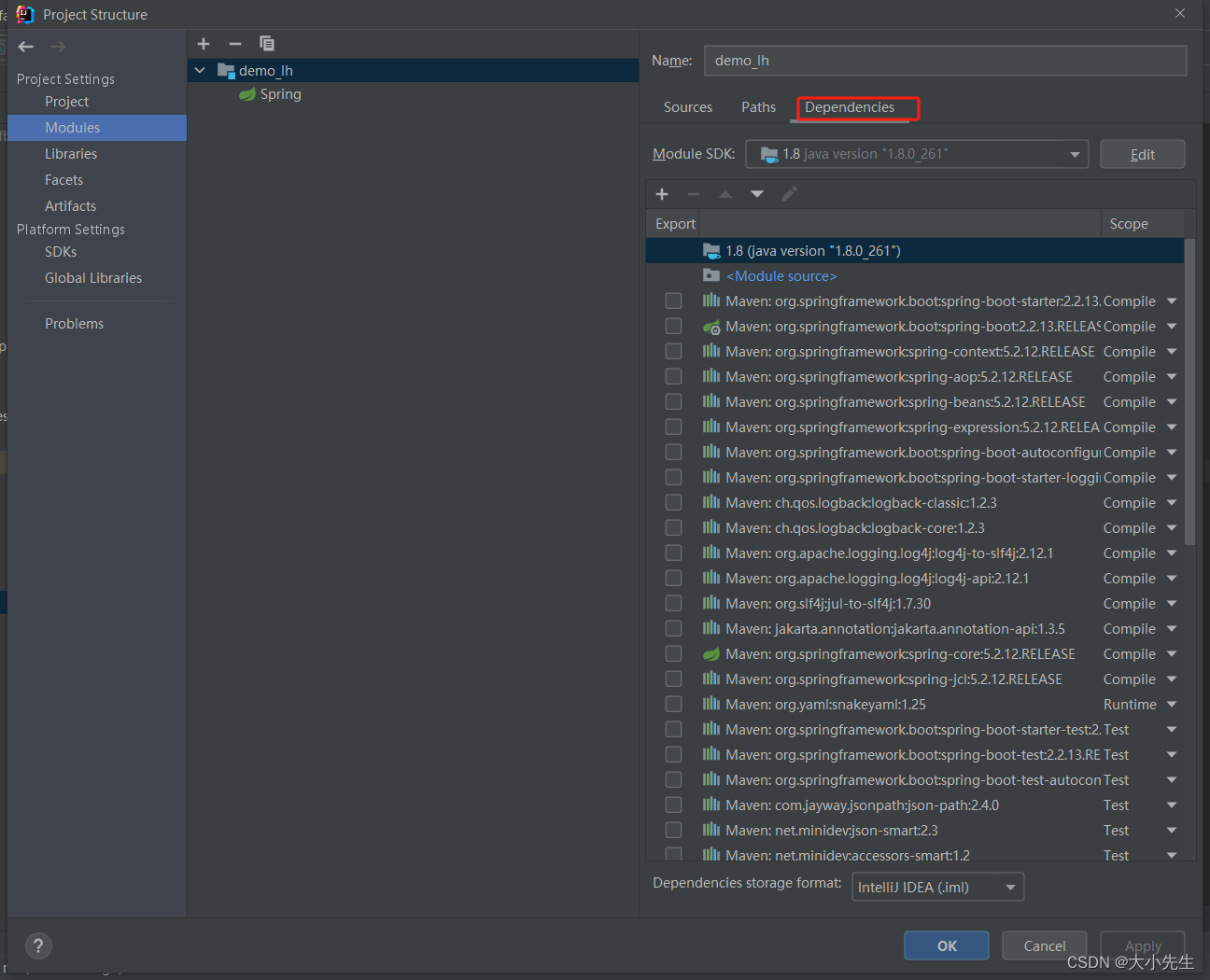Open scope dropdown for json-path:2.4.0

click(1172, 805)
